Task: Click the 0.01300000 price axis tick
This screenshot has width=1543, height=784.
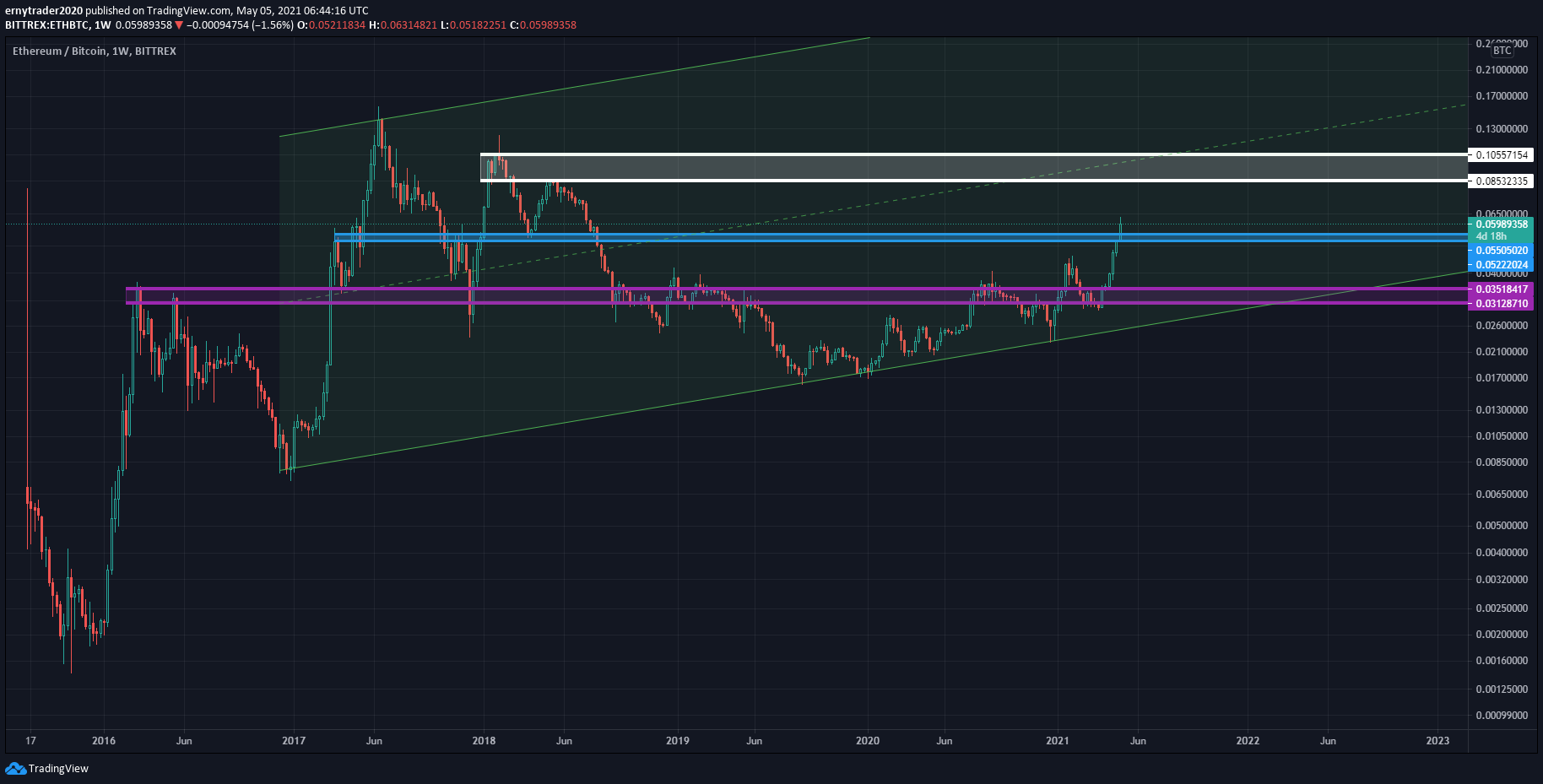Action: [1502, 410]
